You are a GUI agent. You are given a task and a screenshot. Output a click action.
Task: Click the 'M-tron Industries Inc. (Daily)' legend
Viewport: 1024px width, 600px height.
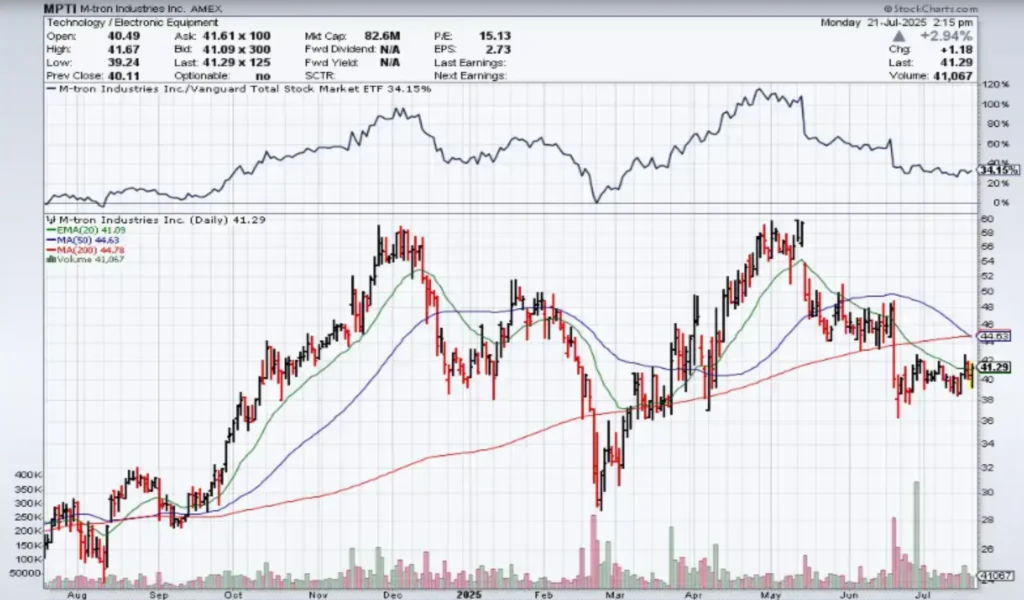157,220
